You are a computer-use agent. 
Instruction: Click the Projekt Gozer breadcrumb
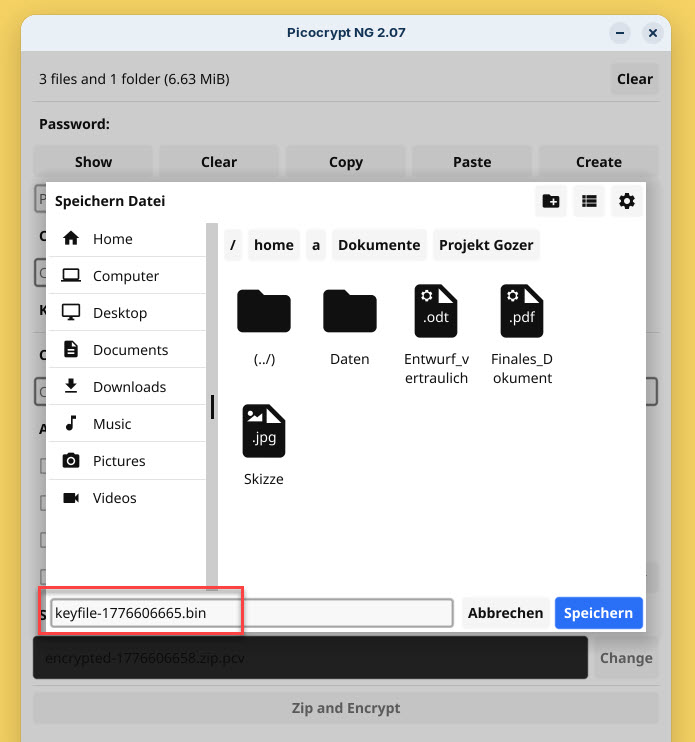click(486, 245)
